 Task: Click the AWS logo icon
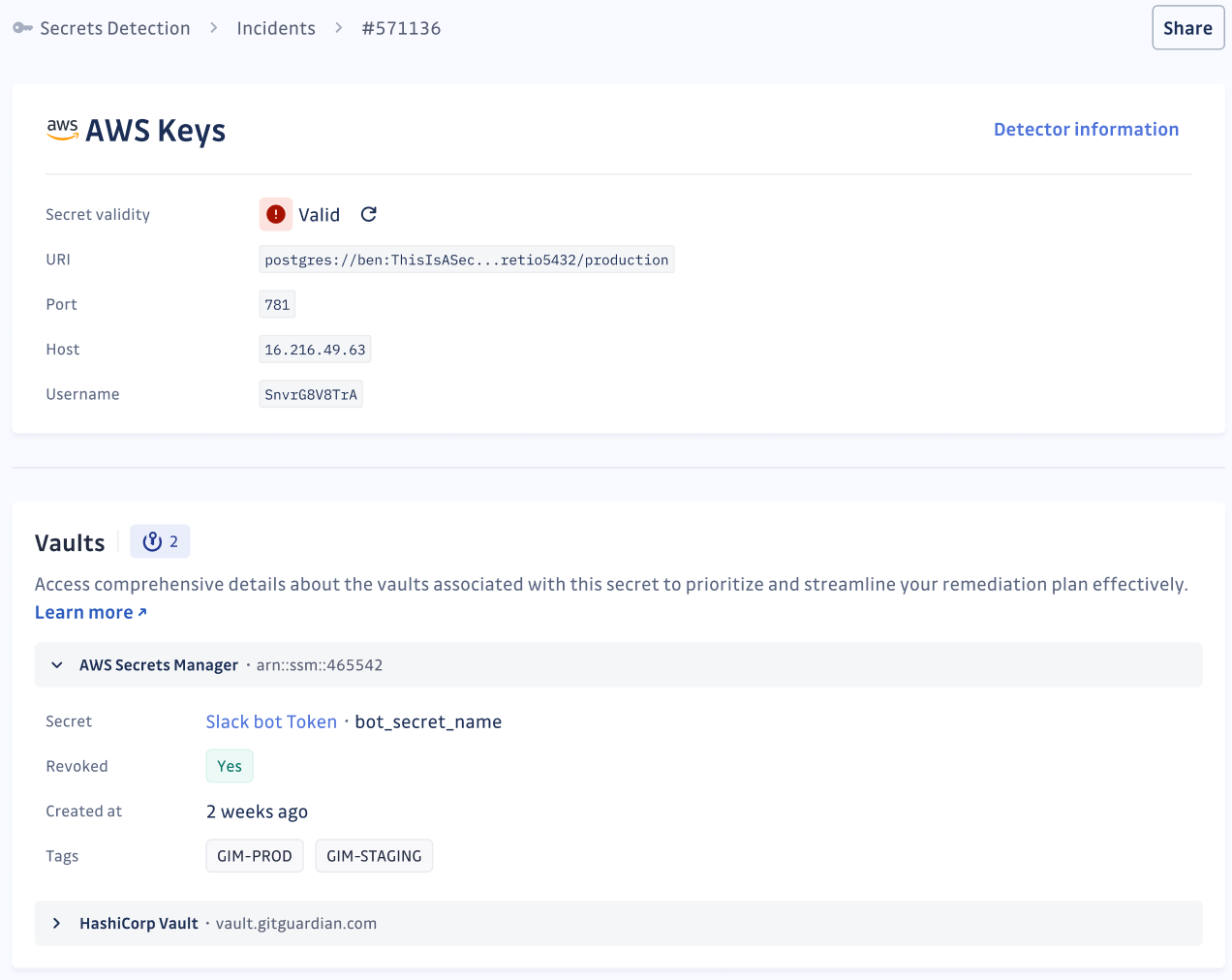63,130
